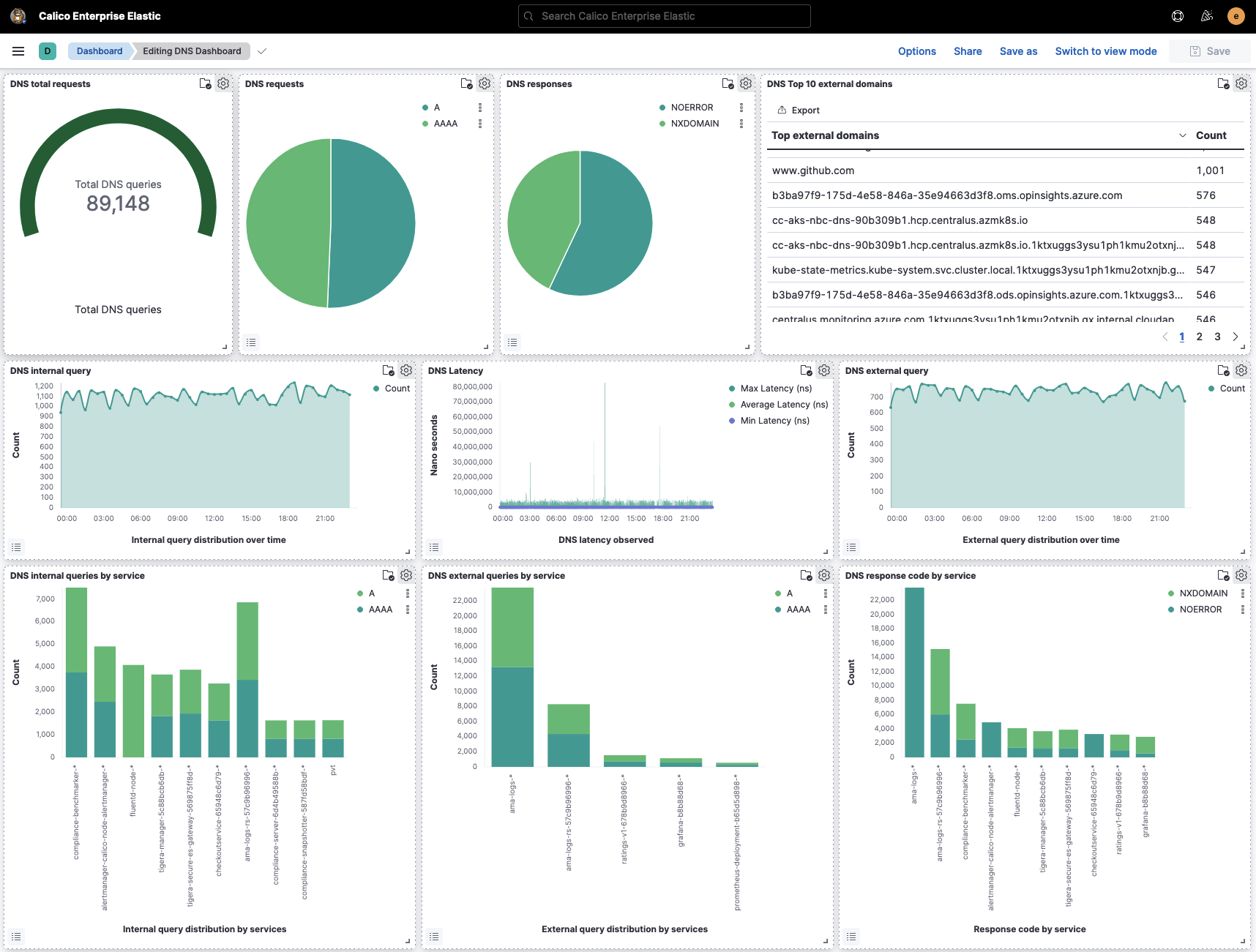Go to page 3 of external domains
This screenshot has height=952, width=1256.
(x=1218, y=337)
